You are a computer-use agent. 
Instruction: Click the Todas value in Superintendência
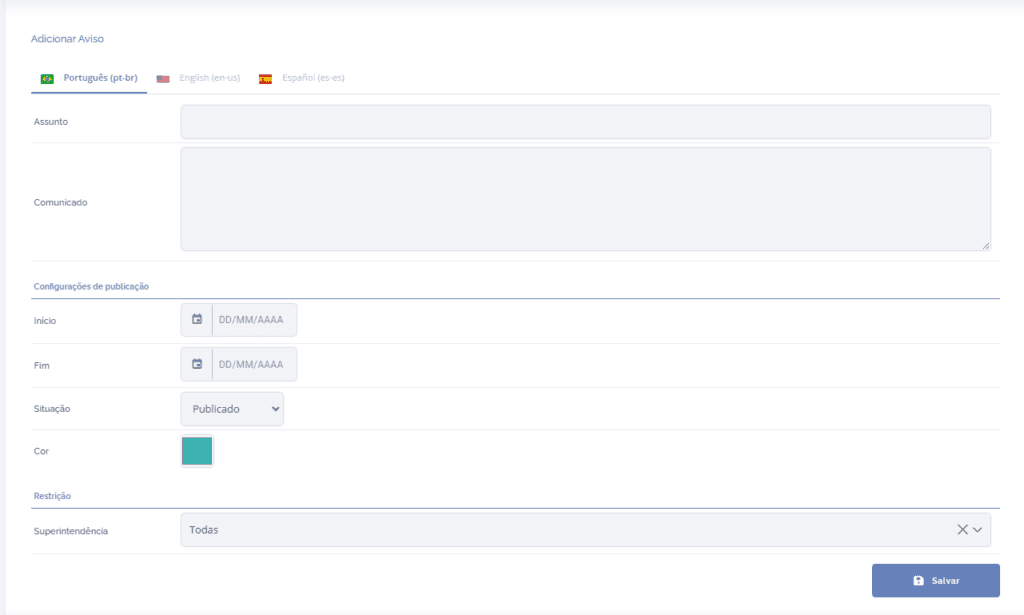tap(204, 529)
